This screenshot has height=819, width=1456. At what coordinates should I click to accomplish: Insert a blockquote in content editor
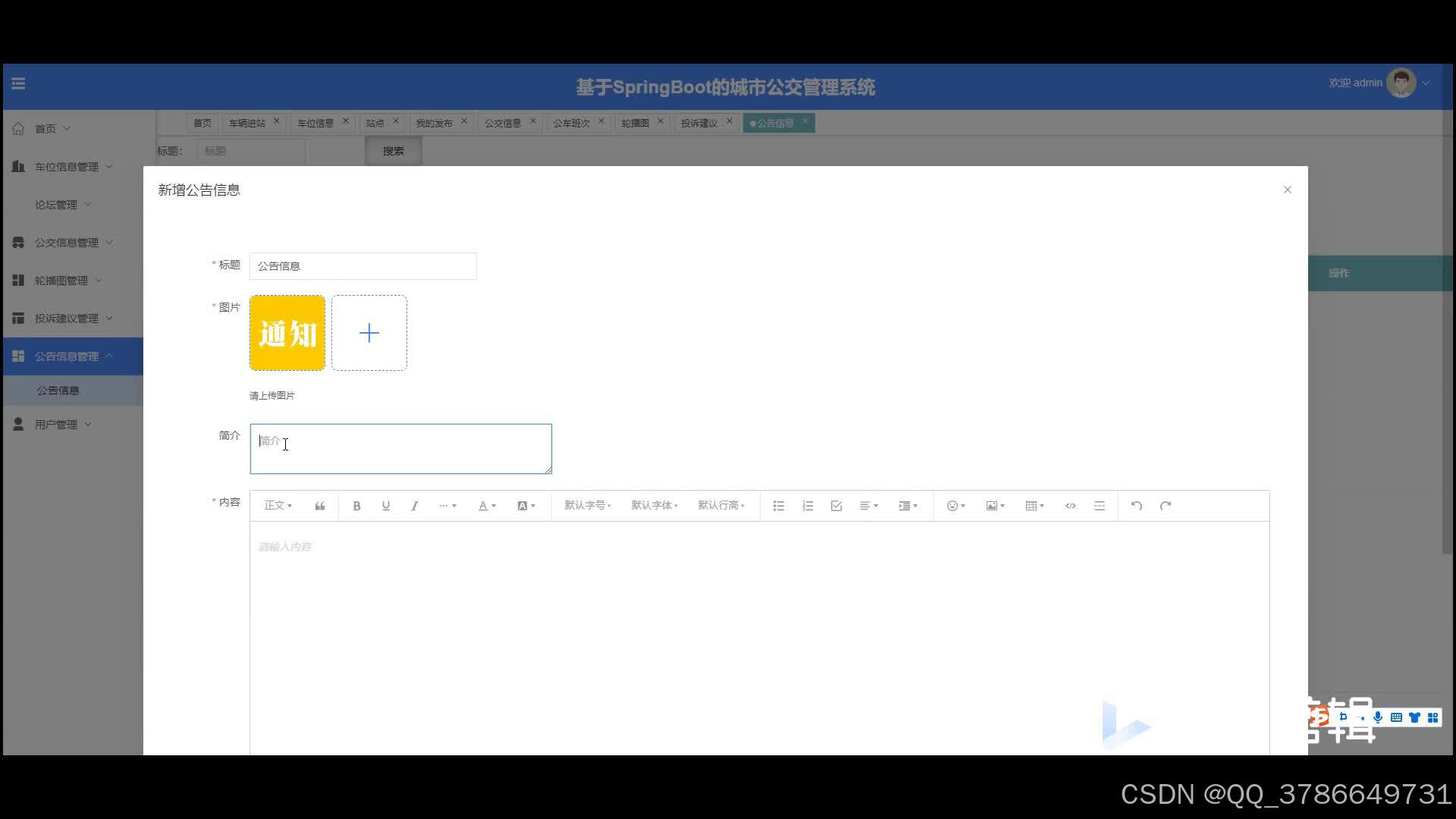(320, 506)
